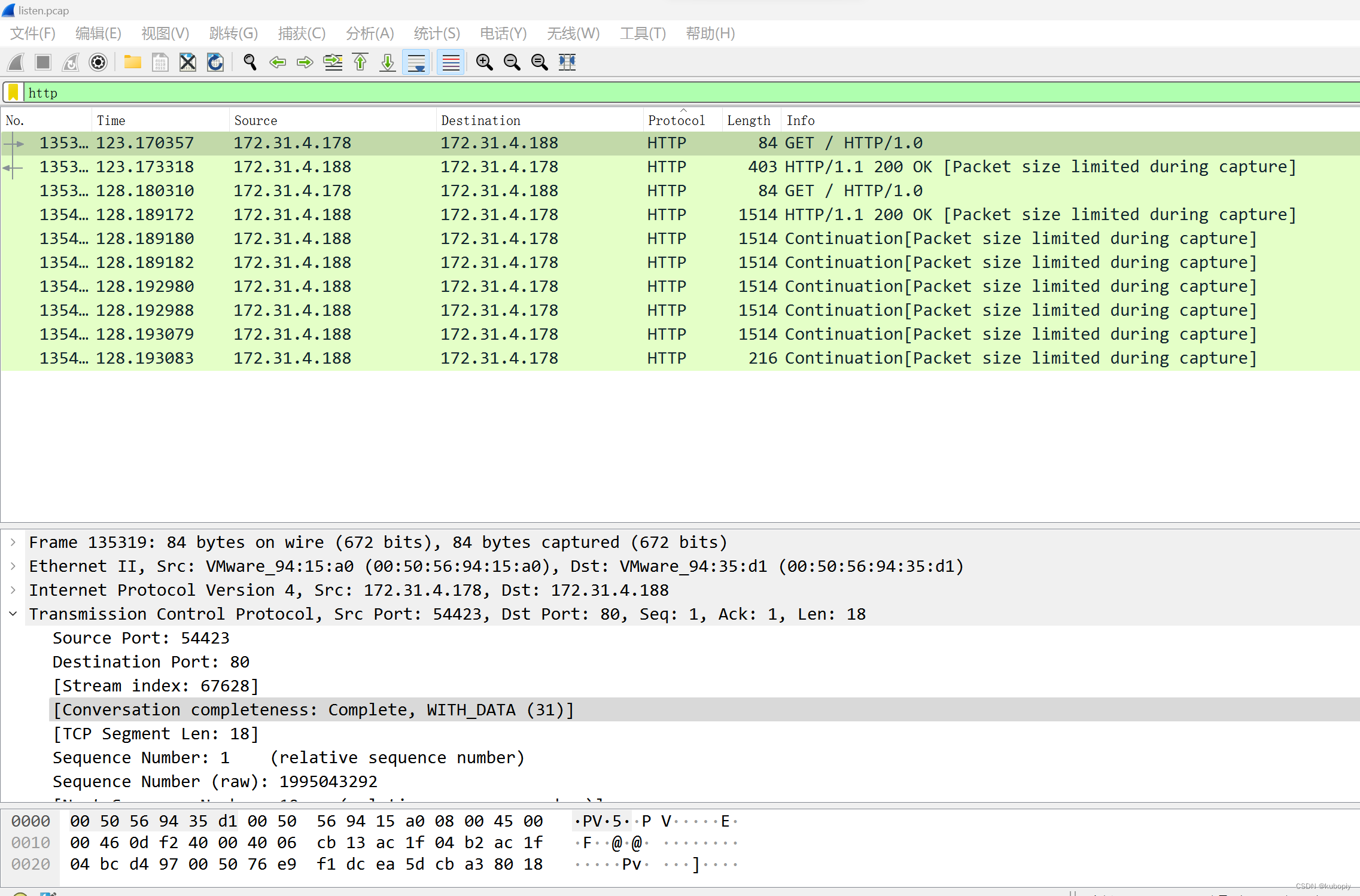Open the 编辑(E) menu
1360x896 pixels.
(x=99, y=33)
